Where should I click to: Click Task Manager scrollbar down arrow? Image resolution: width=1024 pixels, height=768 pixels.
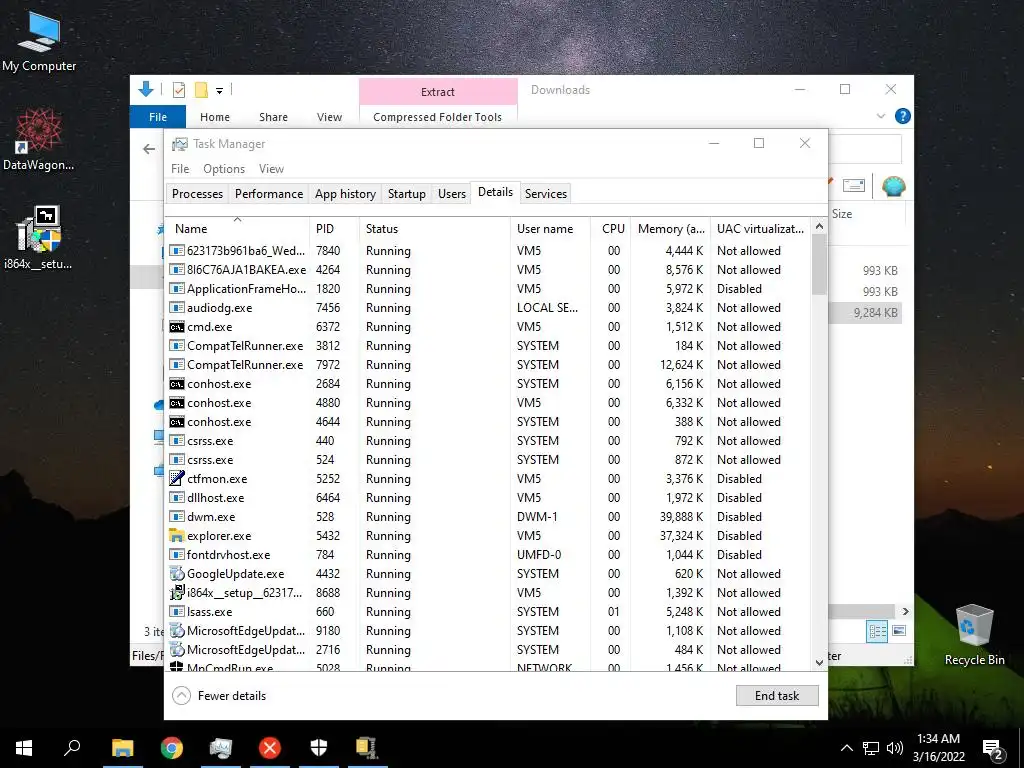pos(819,662)
